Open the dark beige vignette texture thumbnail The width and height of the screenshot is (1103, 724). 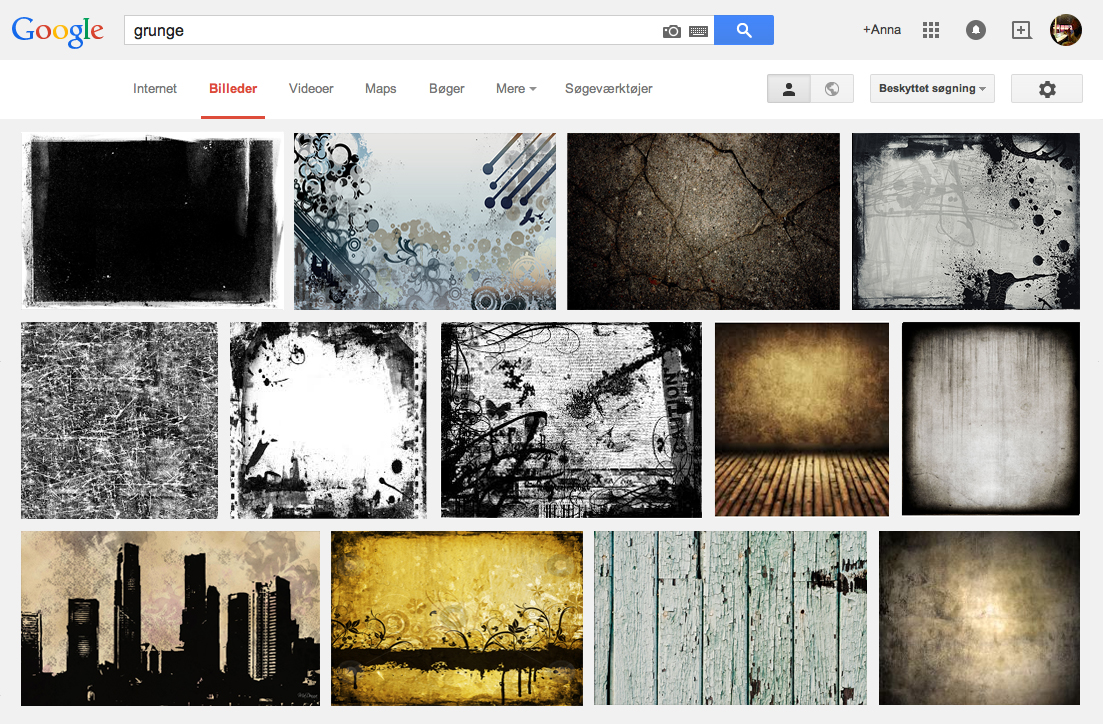click(979, 618)
